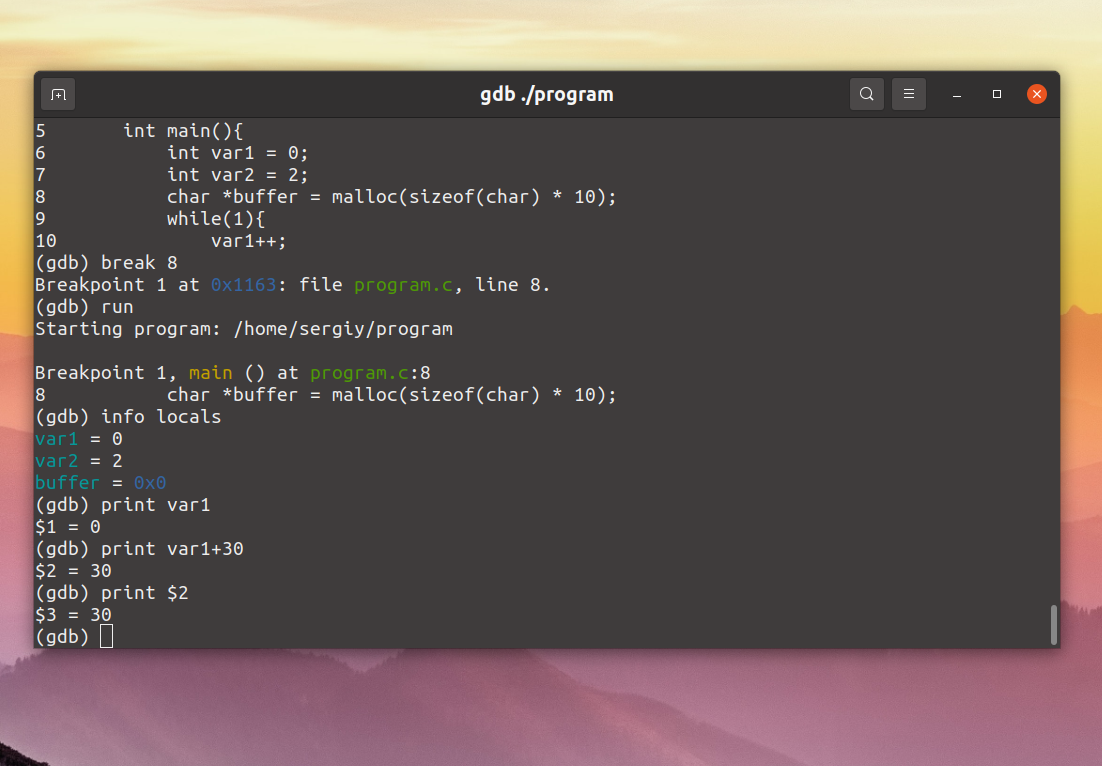Viewport: 1102px width, 766px height.
Task: Click the '(gdb) run' command line
Action: pyautogui.click(x=84, y=307)
